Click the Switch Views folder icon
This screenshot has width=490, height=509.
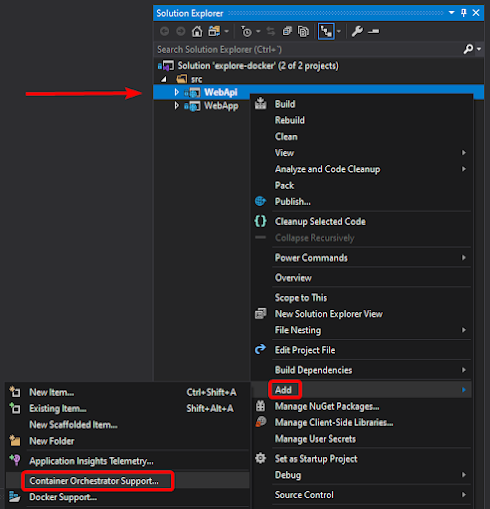pos(214,32)
